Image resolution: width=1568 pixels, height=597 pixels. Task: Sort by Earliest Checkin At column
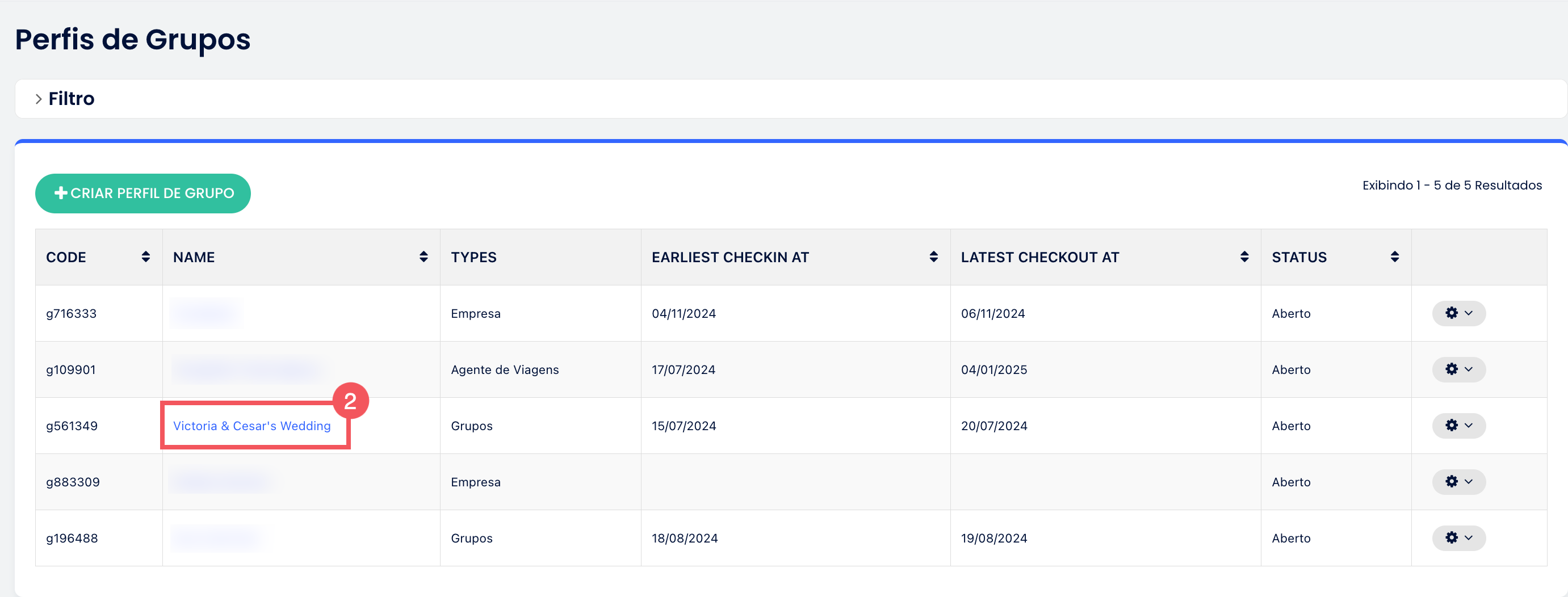tap(933, 257)
